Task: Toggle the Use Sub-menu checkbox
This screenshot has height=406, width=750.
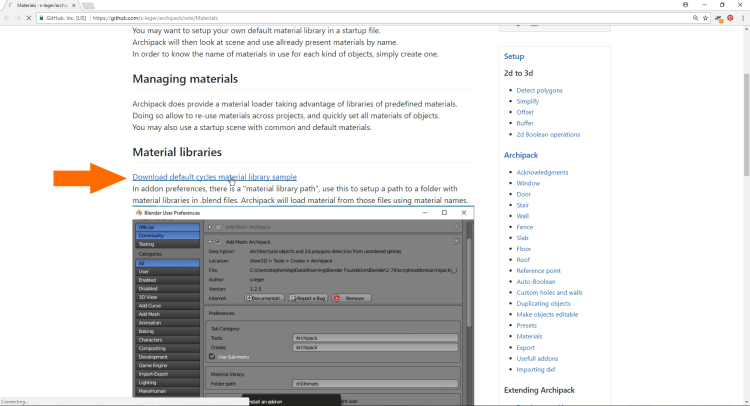Action: 212,356
